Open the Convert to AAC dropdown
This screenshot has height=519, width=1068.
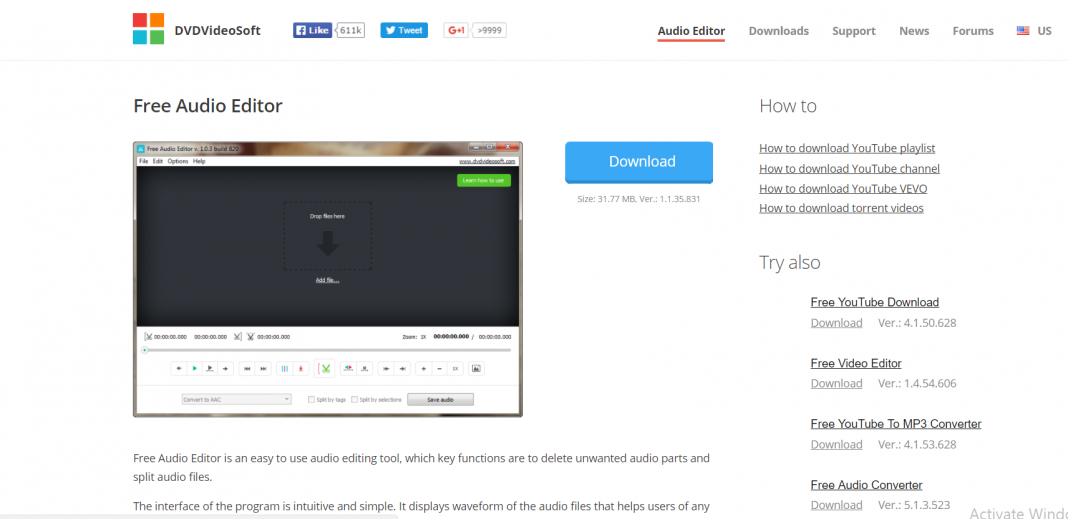(x=236, y=400)
